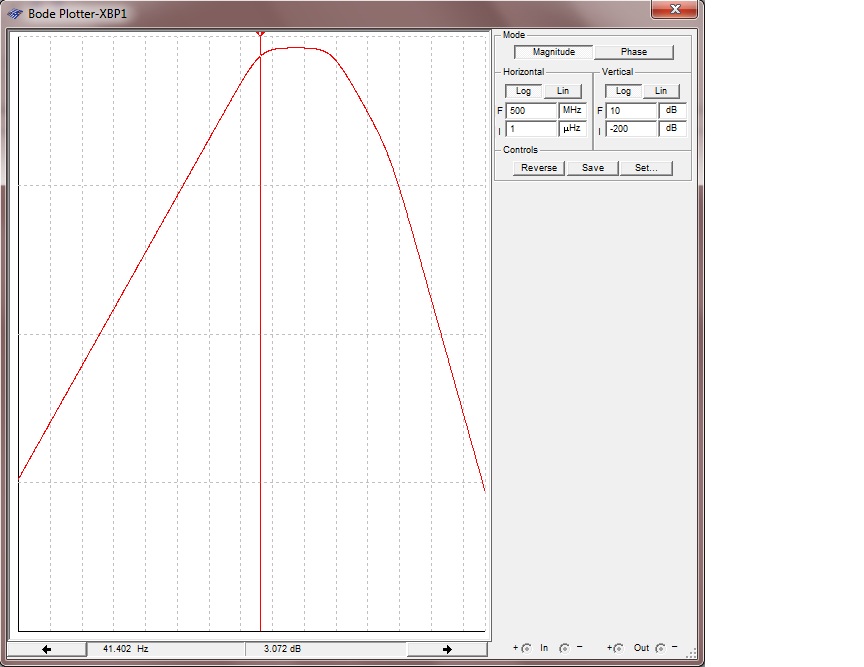This screenshot has width=864, height=667.
Task: Click the Reverse button
Action: click(x=539, y=168)
